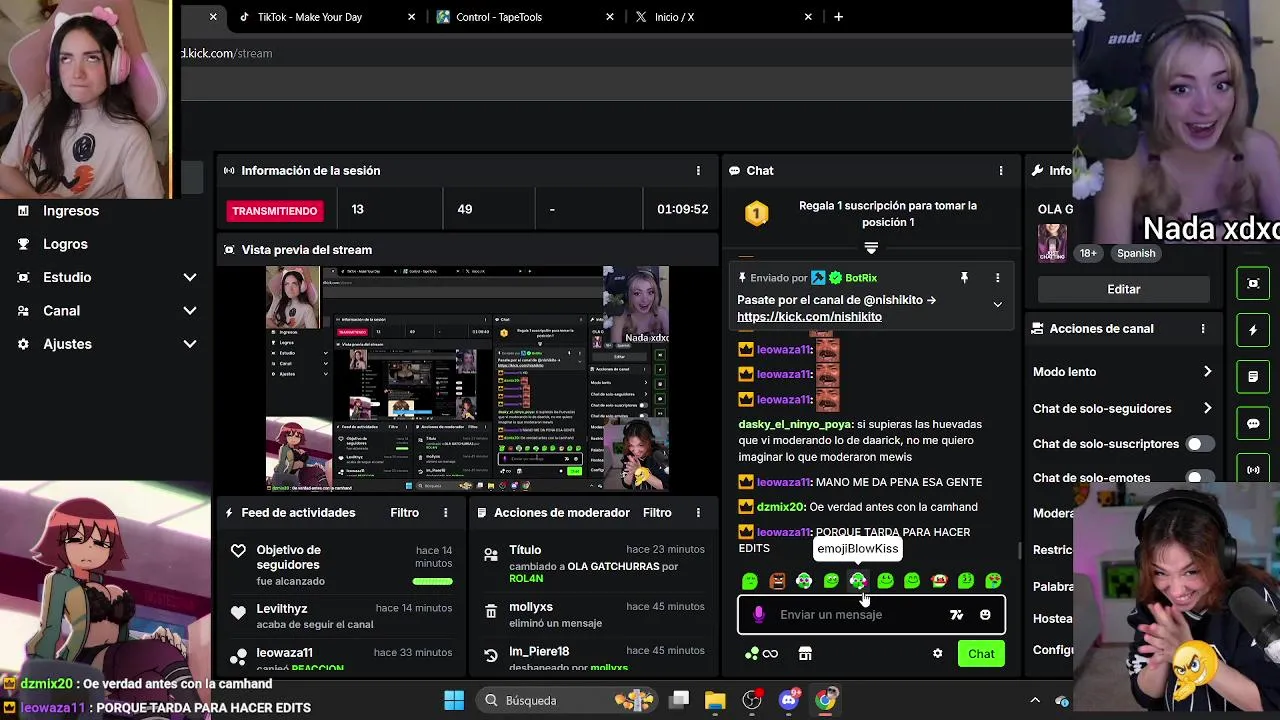Show hidden system tray icons
This screenshot has height=720, width=1280.
tap(1035, 700)
